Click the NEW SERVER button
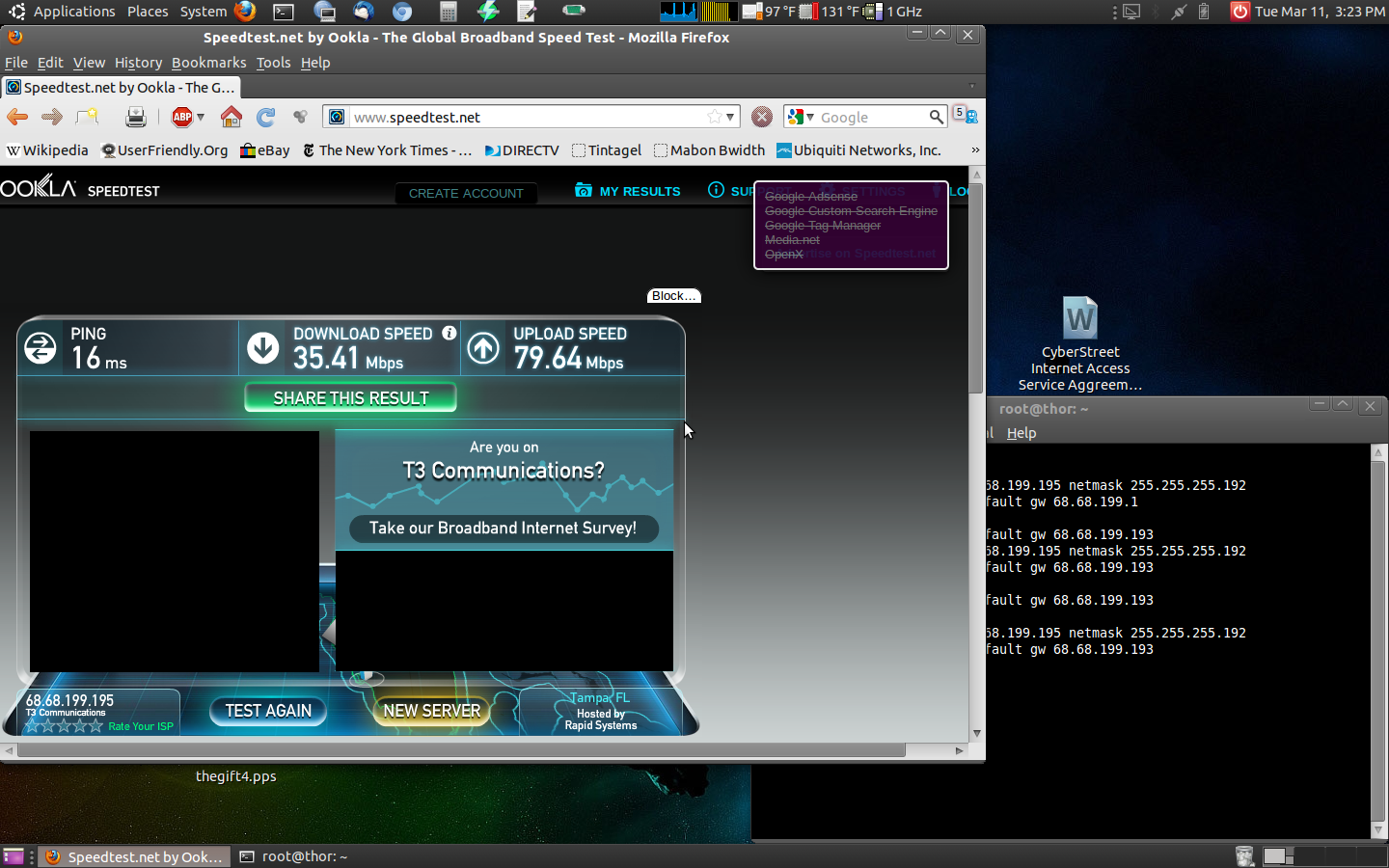Image resolution: width=1389 pixels, height=868 pixels. point(431,711)
